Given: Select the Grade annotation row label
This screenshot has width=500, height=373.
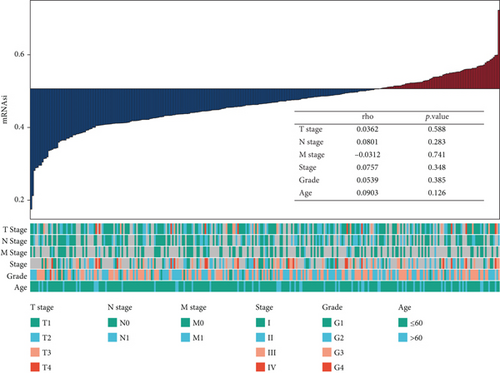Looking at the screenshot, I should [17, 276].
